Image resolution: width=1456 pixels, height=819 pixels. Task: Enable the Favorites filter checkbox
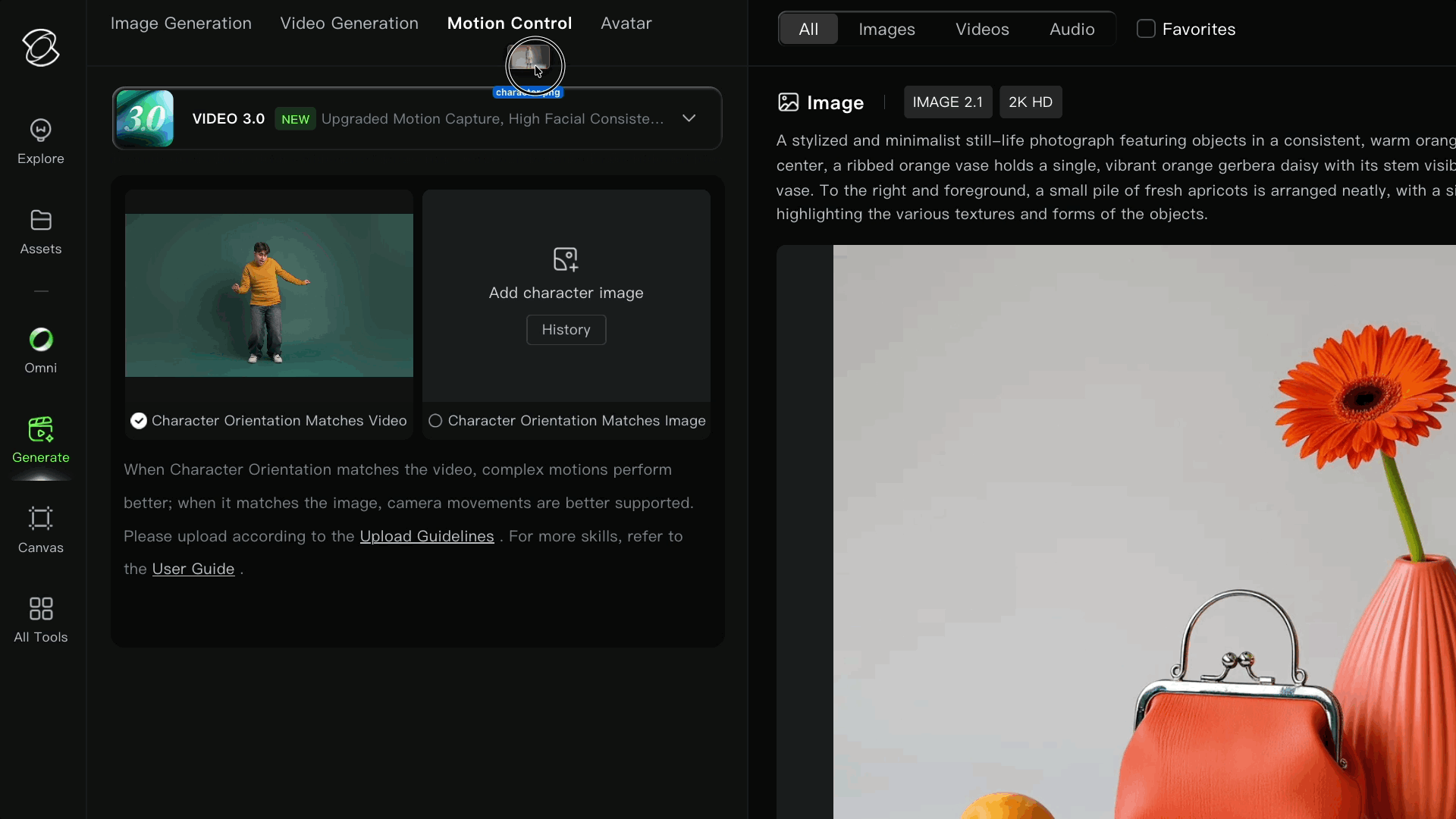pyautogui.click(x=1146, y=29)
